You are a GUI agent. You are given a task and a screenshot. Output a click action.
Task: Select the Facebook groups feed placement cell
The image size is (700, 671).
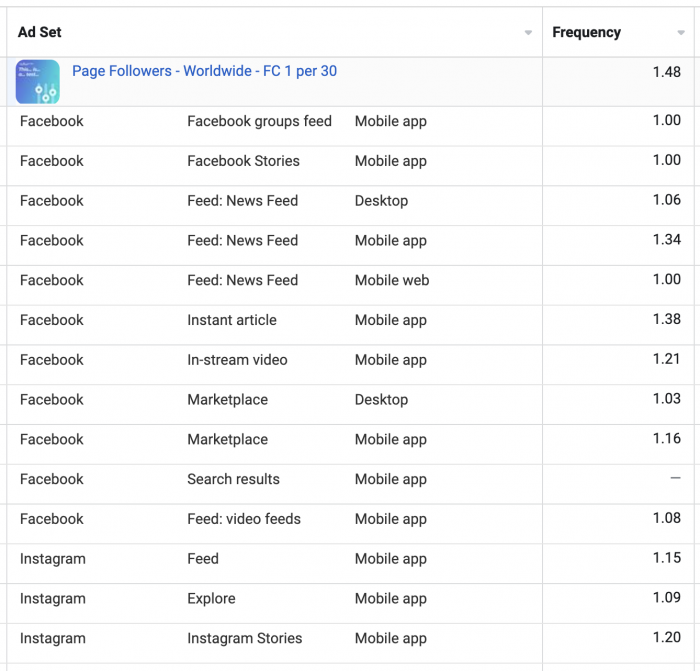(x=259, y=121)
